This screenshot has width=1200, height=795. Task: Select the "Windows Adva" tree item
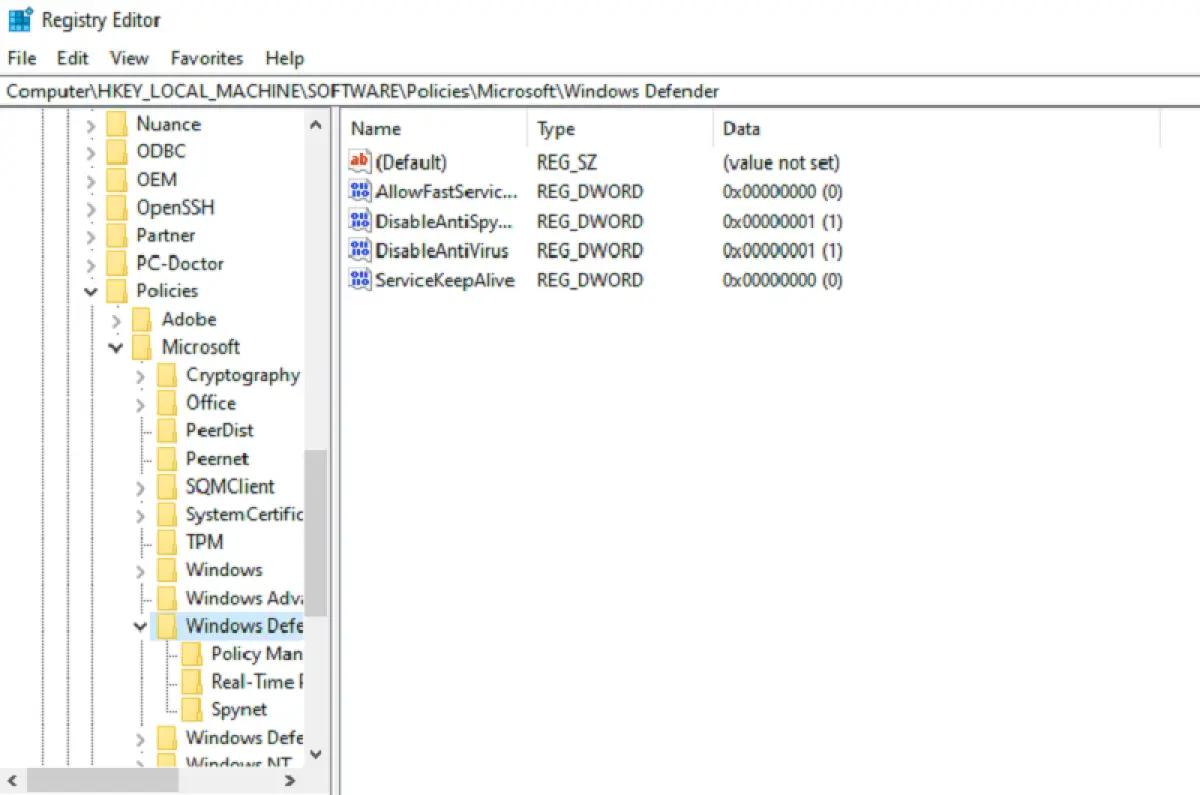click(243, 598)
